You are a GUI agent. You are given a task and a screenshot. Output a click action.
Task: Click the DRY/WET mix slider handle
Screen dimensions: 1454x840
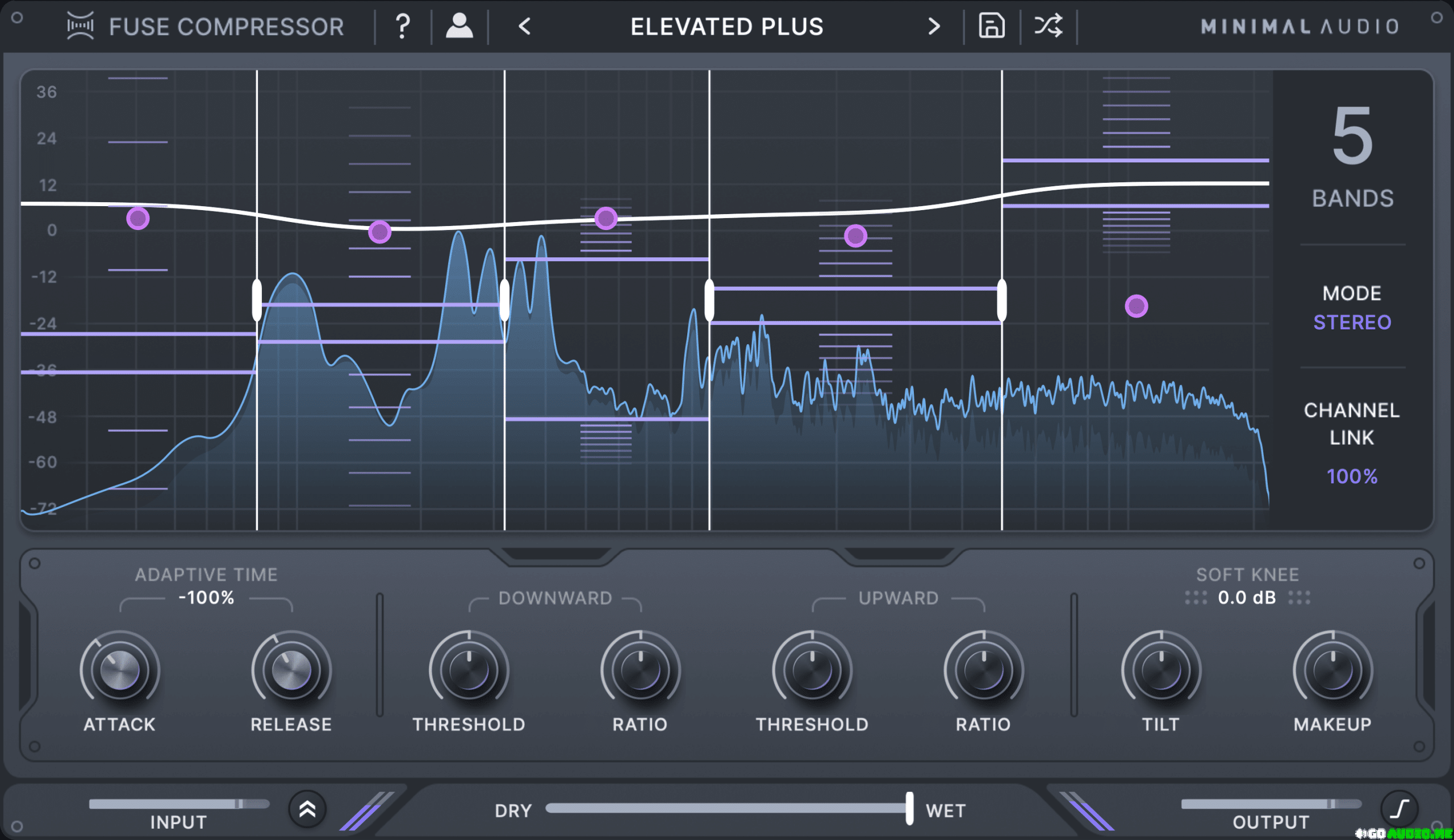tap(909, 808)
